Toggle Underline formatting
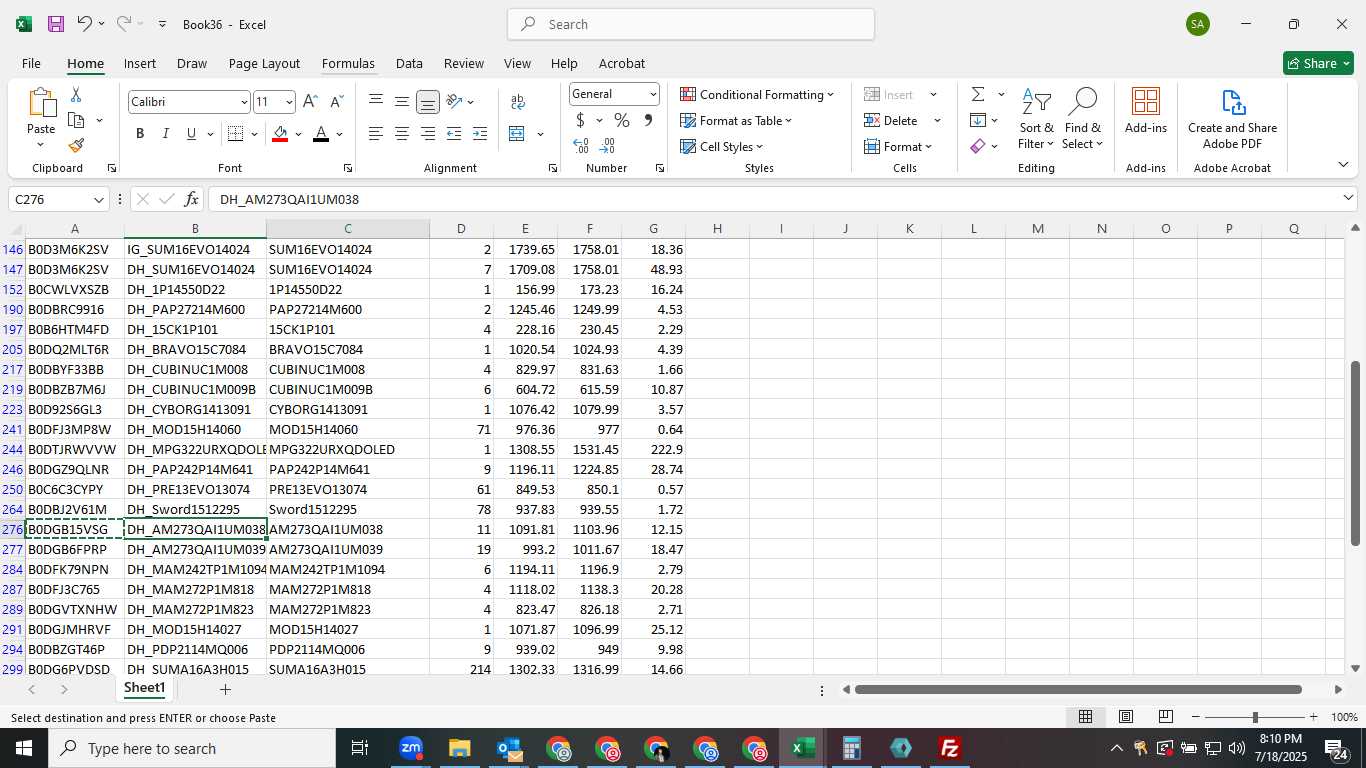Image resolution: width=1366 pixels, height=768 pixels. [x=191, y=134]
